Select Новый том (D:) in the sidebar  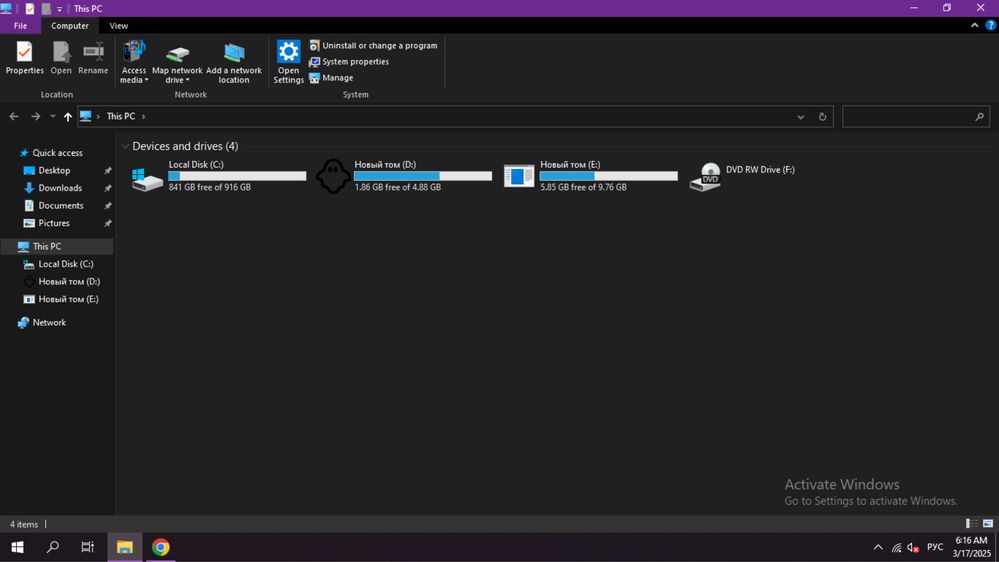coord(69,282)
